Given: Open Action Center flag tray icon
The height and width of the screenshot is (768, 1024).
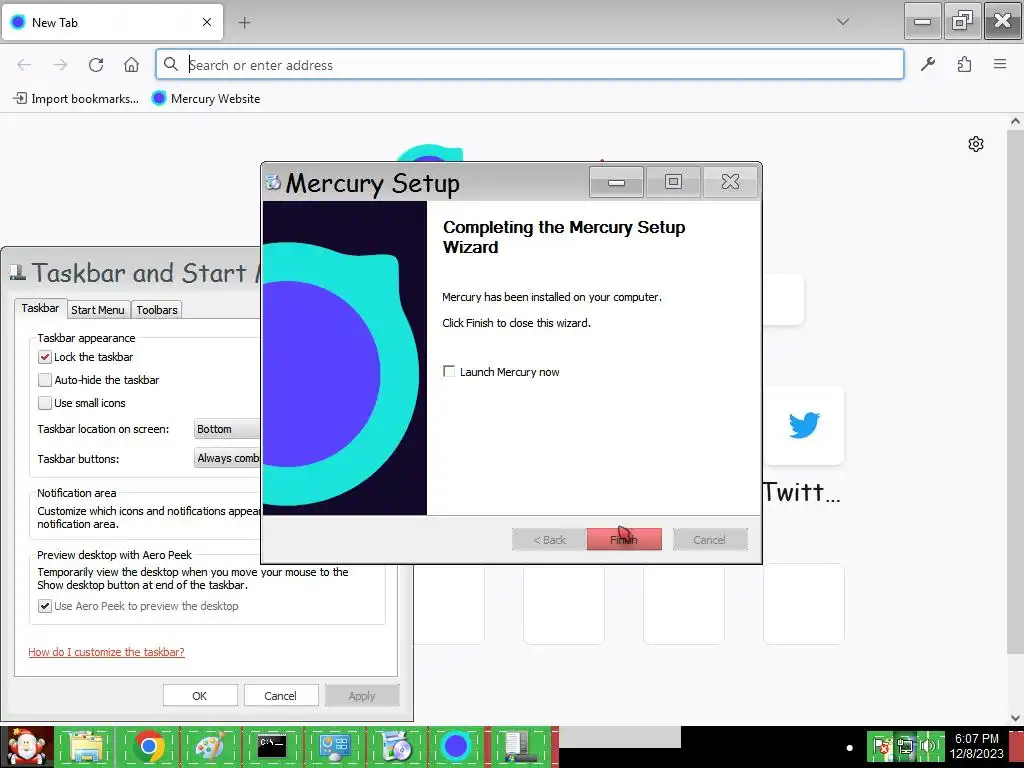Looking at the screenshot, I should (x=880, y=746).
